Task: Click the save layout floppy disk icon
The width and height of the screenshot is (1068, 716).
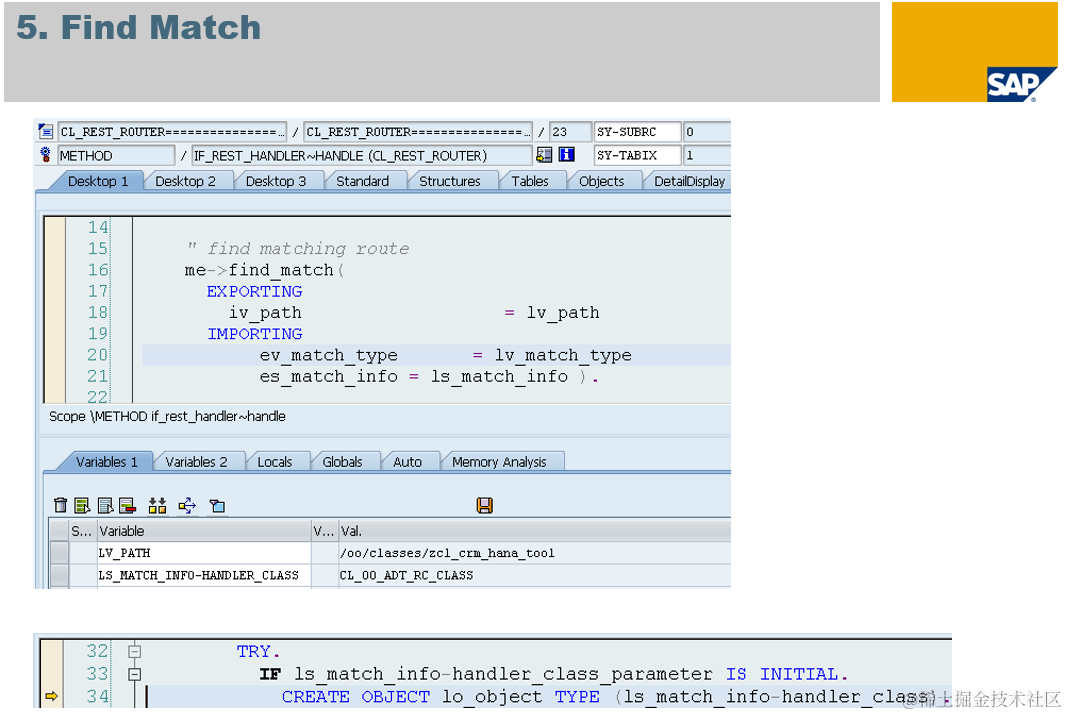Action: coord(484,505)
